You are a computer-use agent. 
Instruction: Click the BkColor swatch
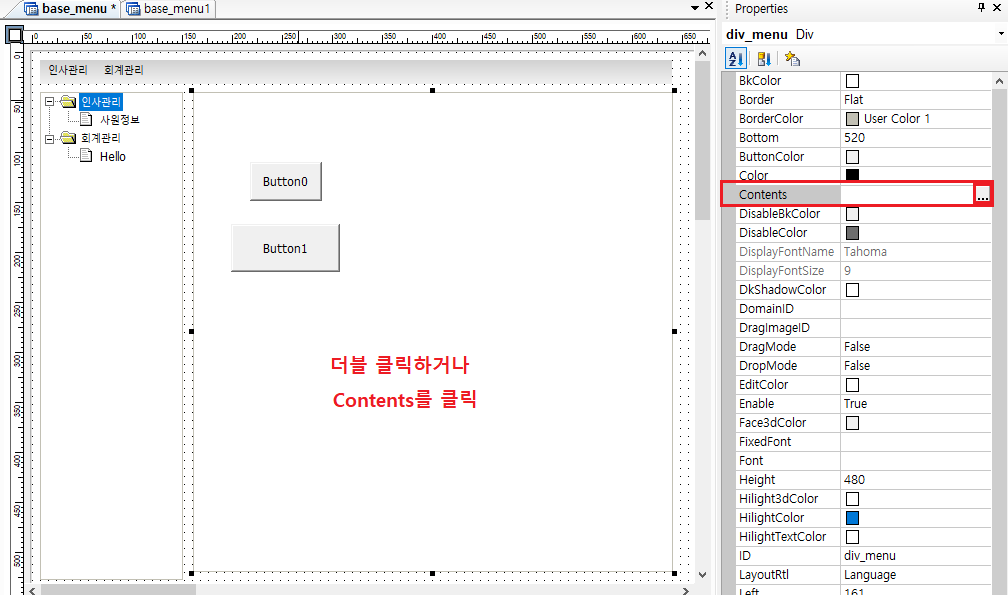(852, 81)
